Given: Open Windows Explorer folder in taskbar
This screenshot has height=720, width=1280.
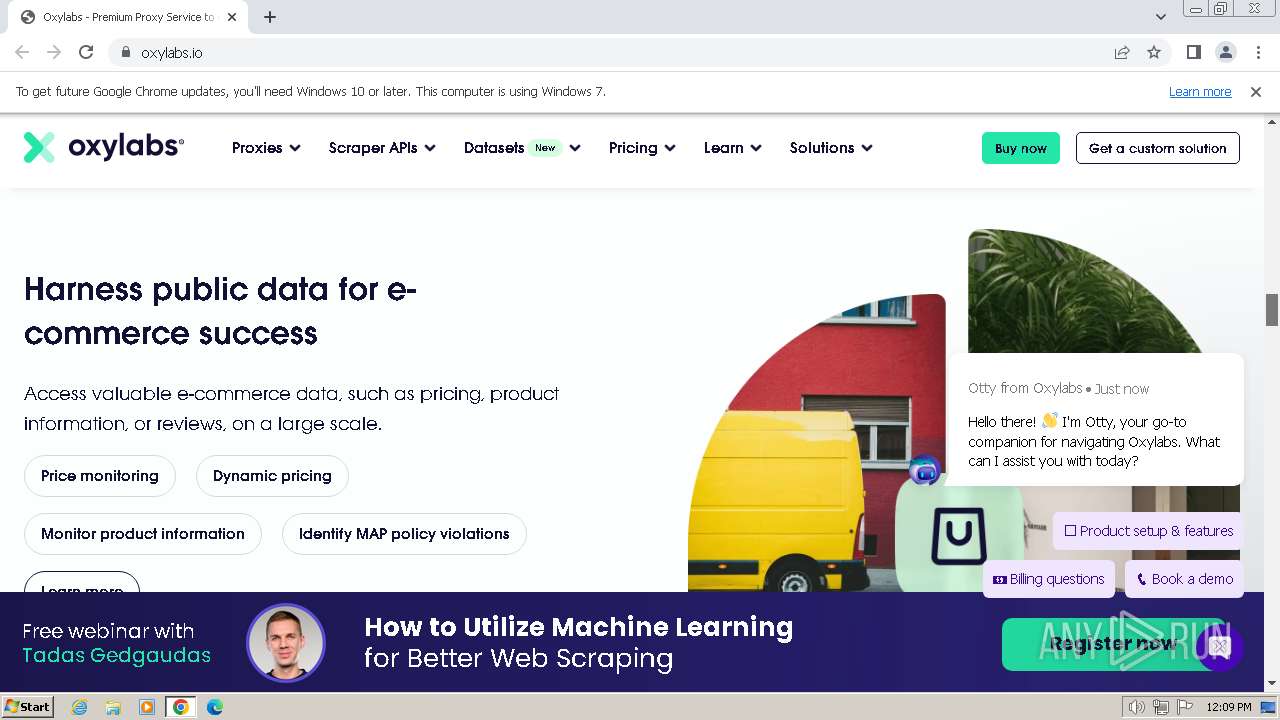Looking at the screenshot, I should coord(113,707).
